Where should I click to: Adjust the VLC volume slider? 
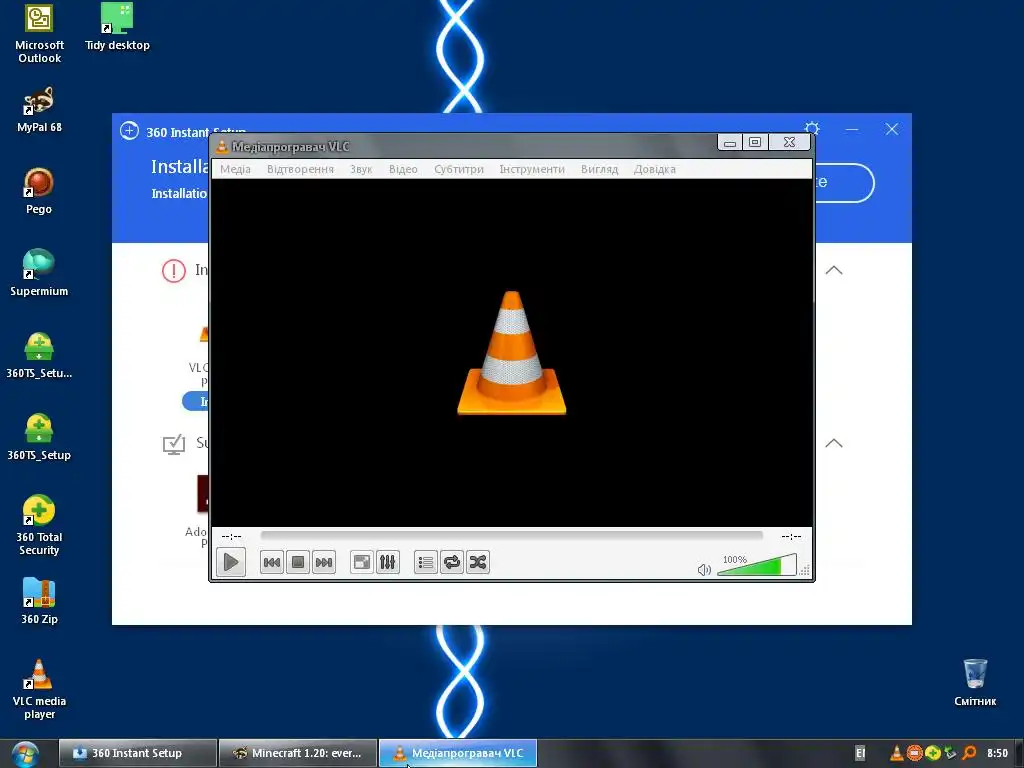click(x=757, y=565)
